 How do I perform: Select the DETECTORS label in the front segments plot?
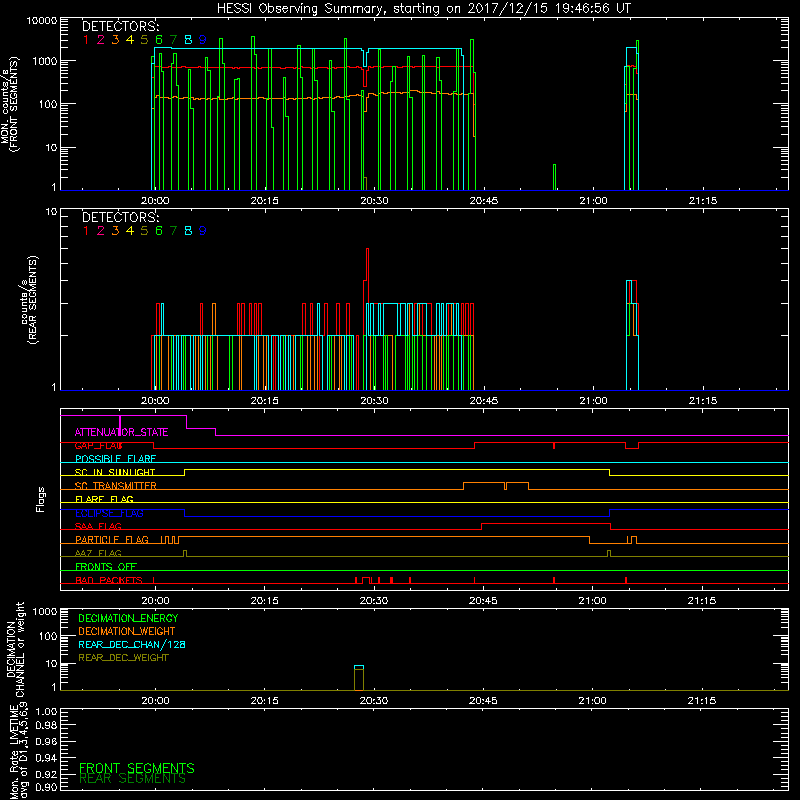(x=120, y=27)
